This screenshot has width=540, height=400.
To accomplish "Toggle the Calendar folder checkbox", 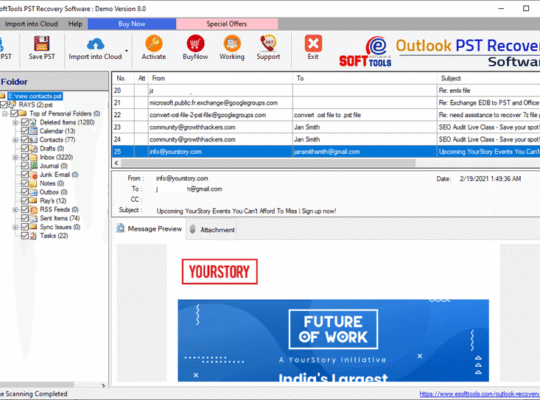I will point(25,131).
